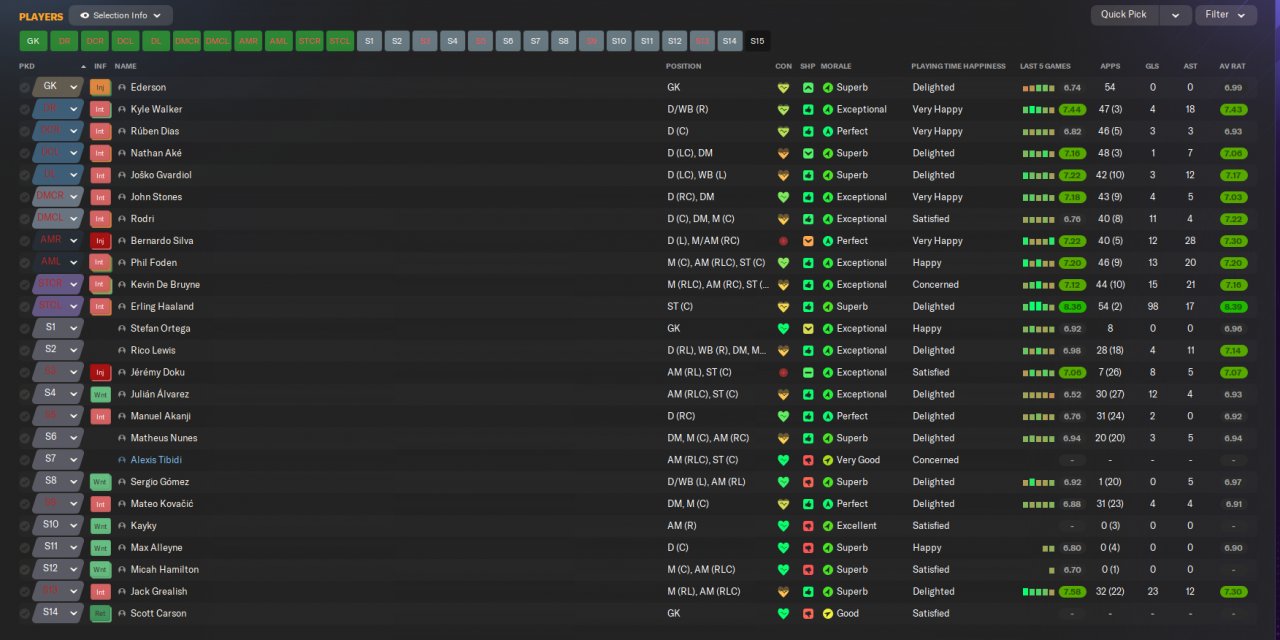Click John Stones' green condition heart

[783, 197]
